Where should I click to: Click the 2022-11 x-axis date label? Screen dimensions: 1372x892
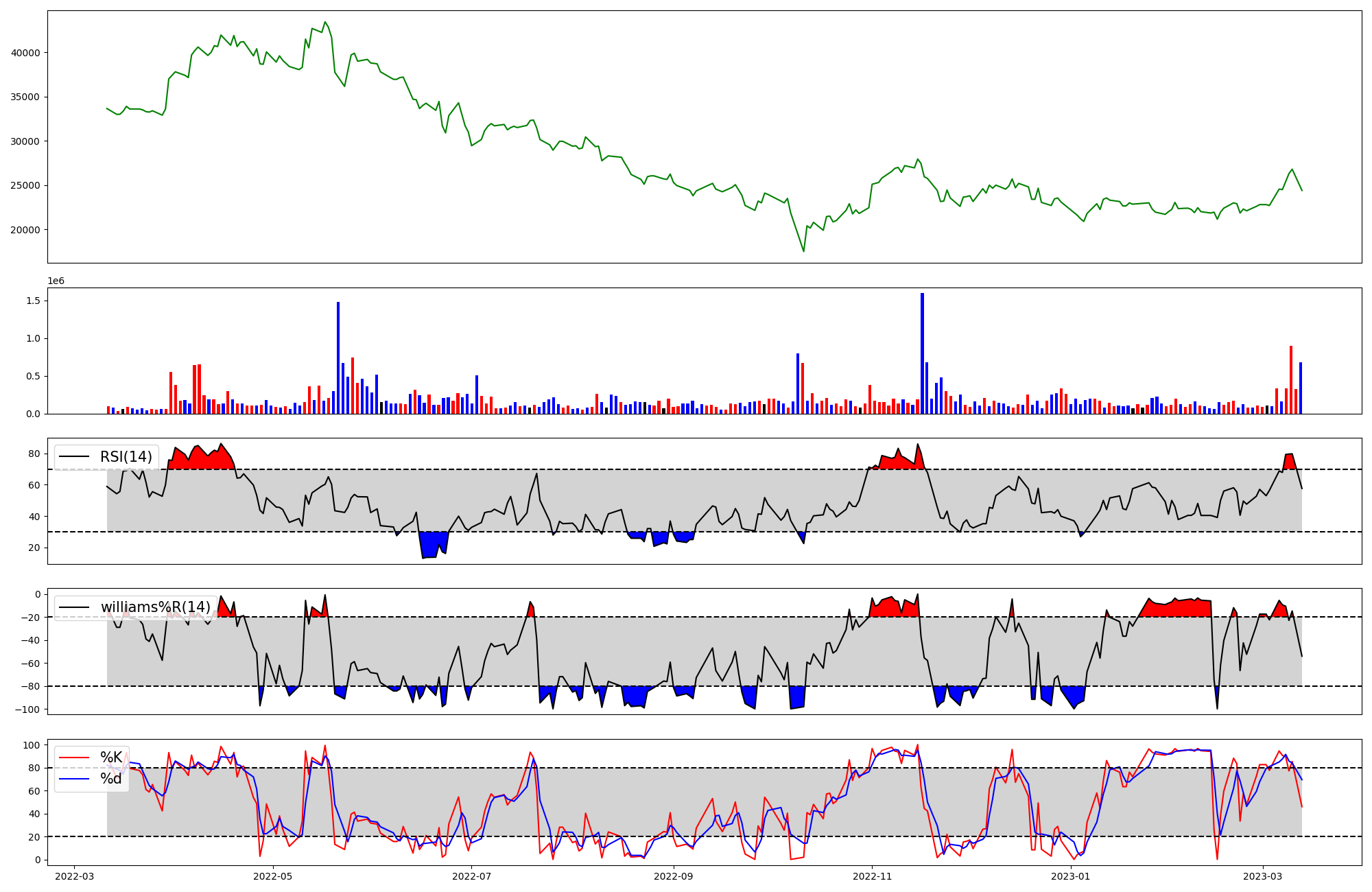[x=872, y=876]
